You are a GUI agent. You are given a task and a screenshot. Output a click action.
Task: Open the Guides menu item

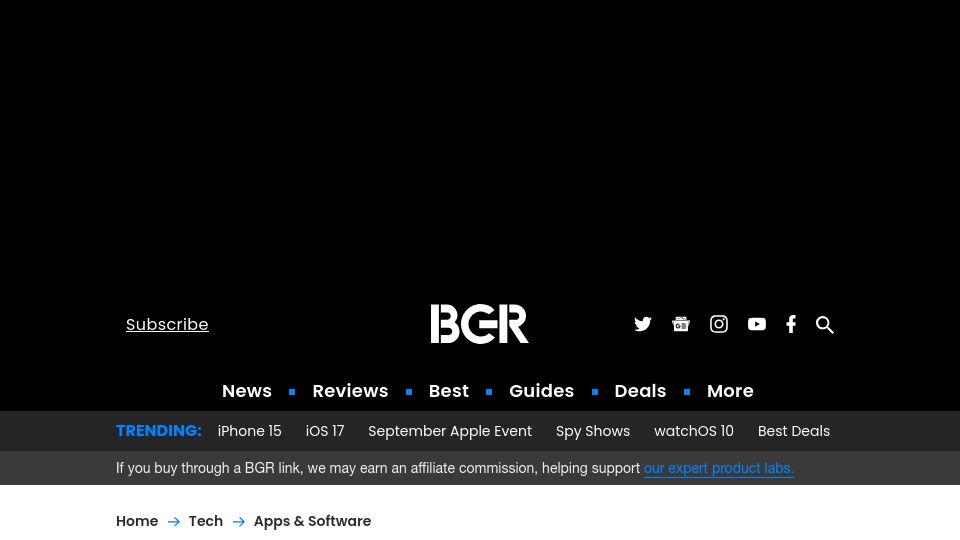(541, 391)
